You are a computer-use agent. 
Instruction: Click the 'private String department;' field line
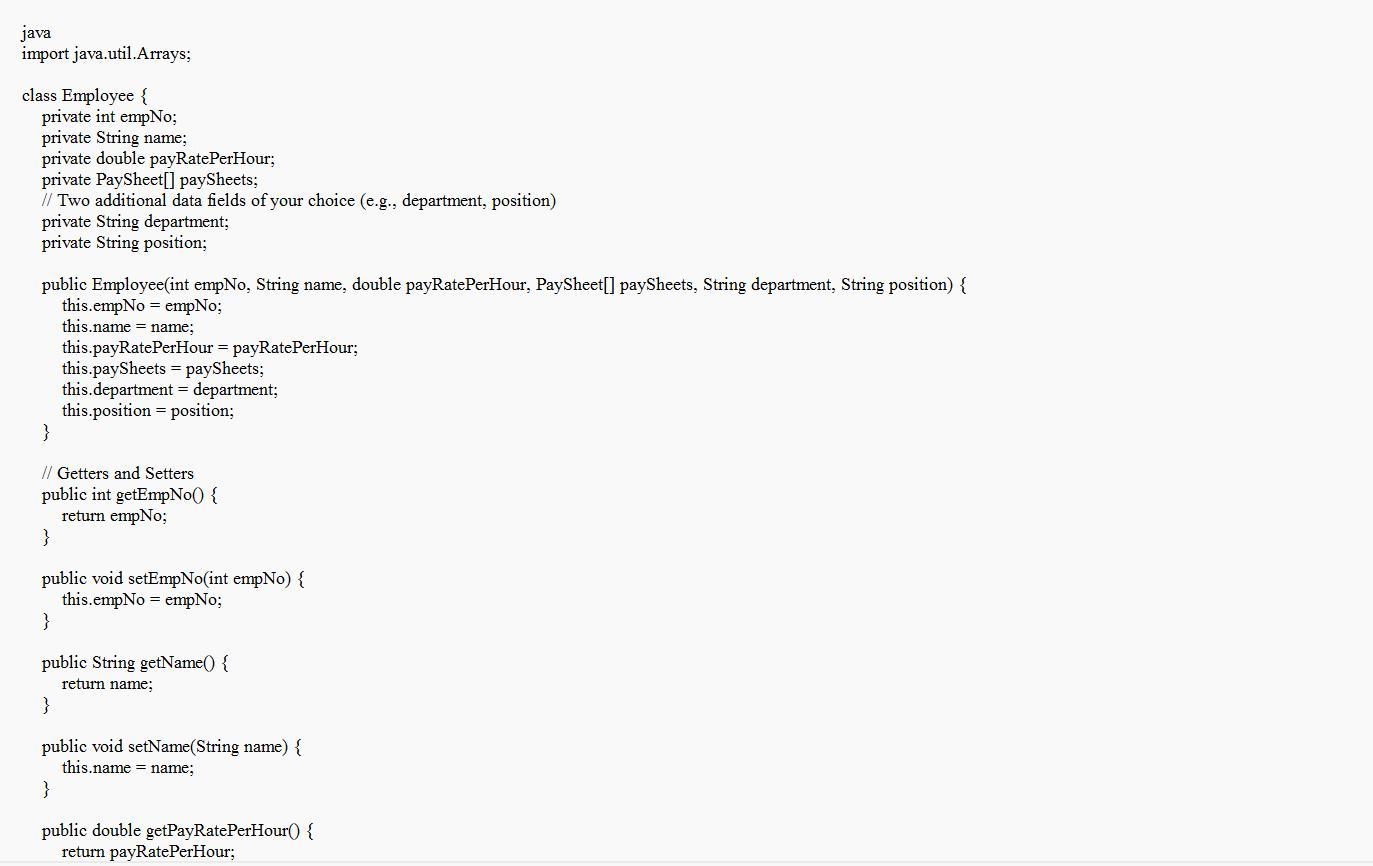click(135, 222)
